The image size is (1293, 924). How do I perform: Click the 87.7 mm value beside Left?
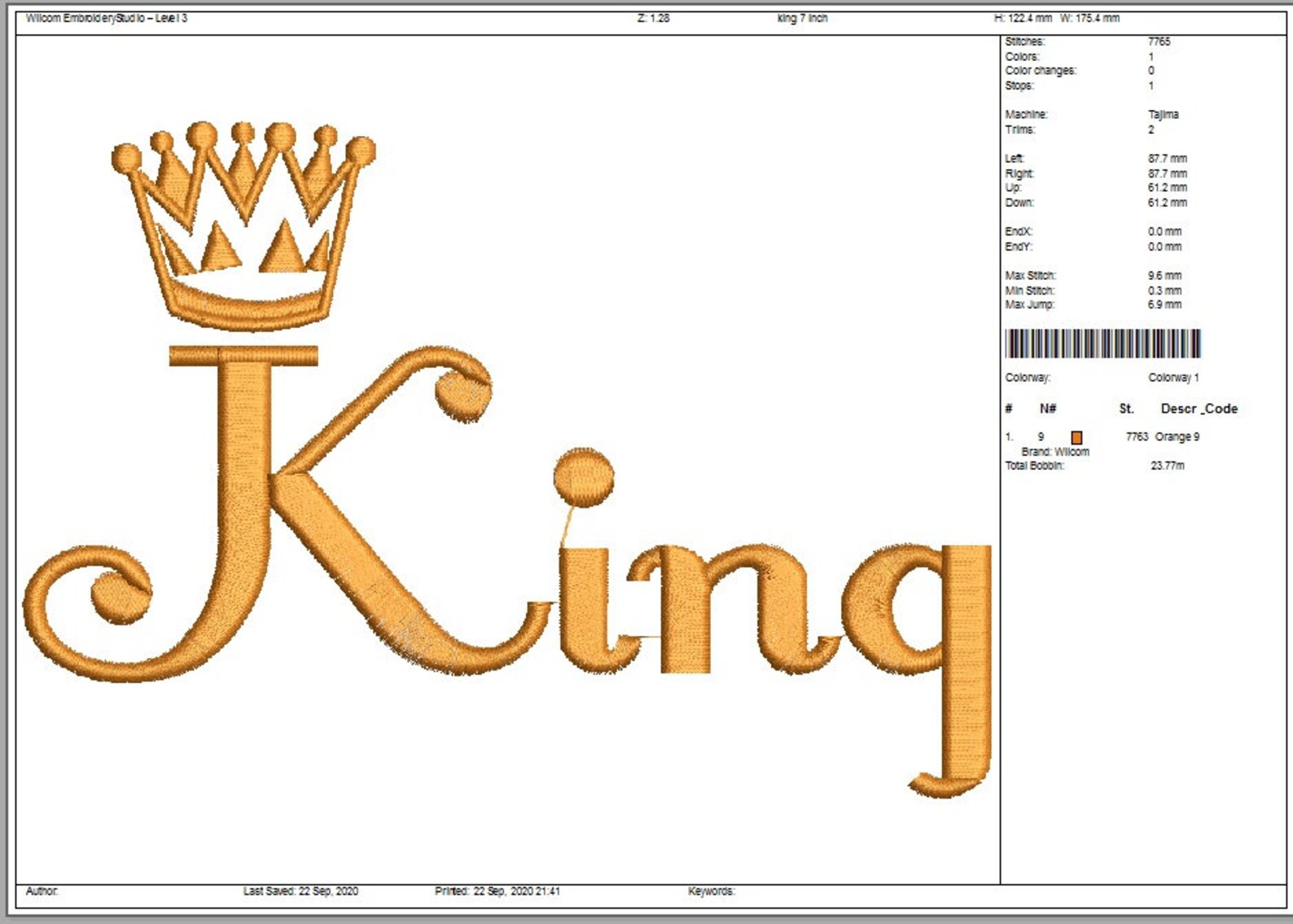(1168, 159)
